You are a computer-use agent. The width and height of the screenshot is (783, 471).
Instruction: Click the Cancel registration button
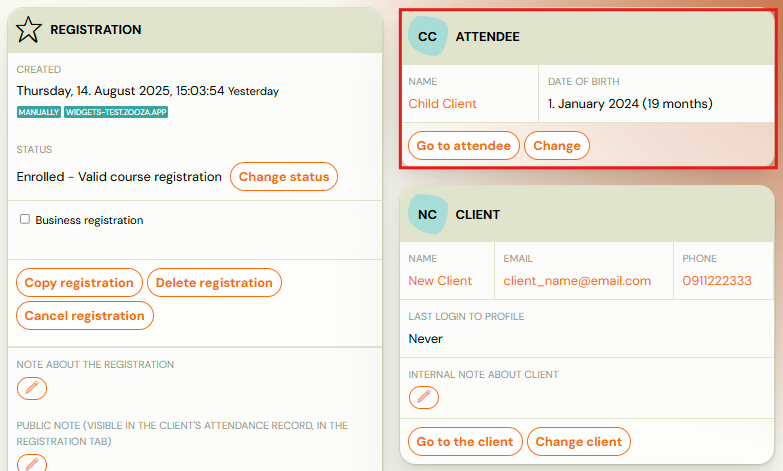(85, 316)
